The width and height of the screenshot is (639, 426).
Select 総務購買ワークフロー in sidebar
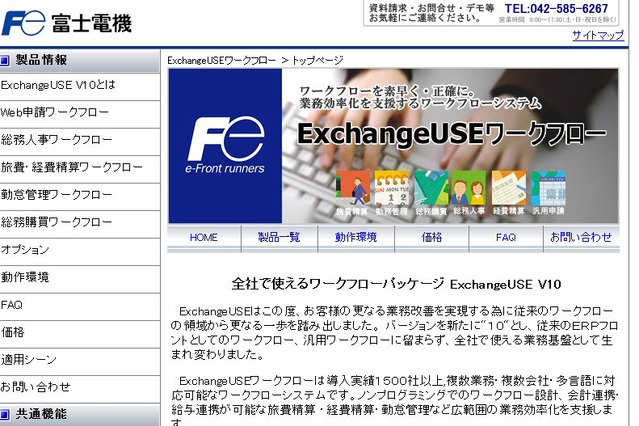point(80,223)
